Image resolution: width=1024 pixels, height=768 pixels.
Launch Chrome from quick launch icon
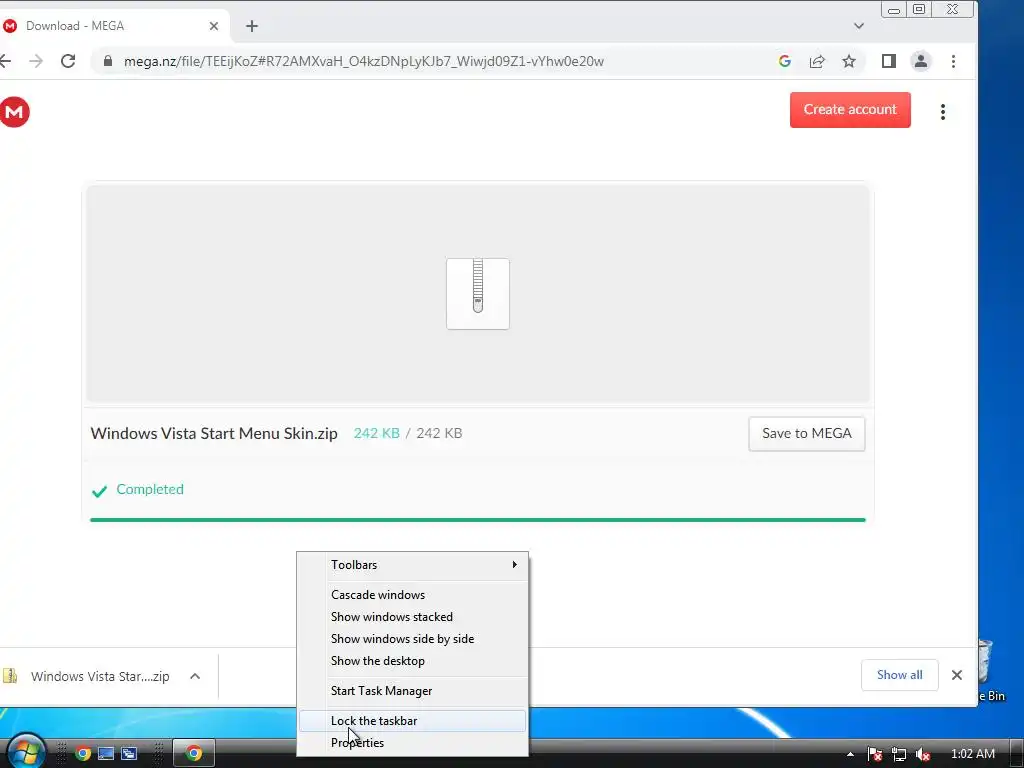82,754
